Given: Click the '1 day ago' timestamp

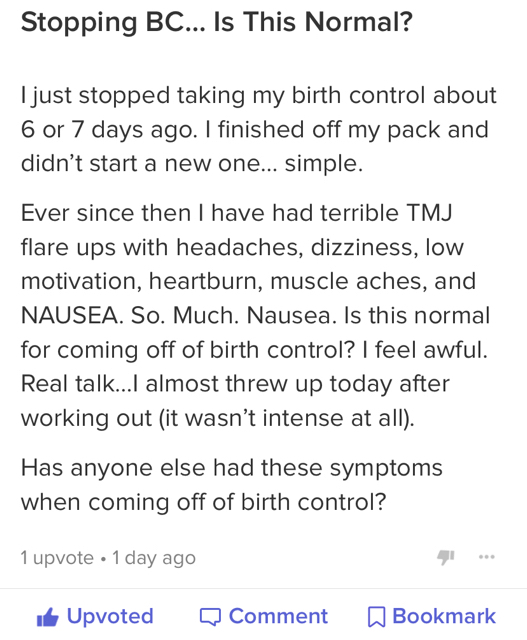Looking at the screenshot, I should pyautogui.click(x=154, y=558).
